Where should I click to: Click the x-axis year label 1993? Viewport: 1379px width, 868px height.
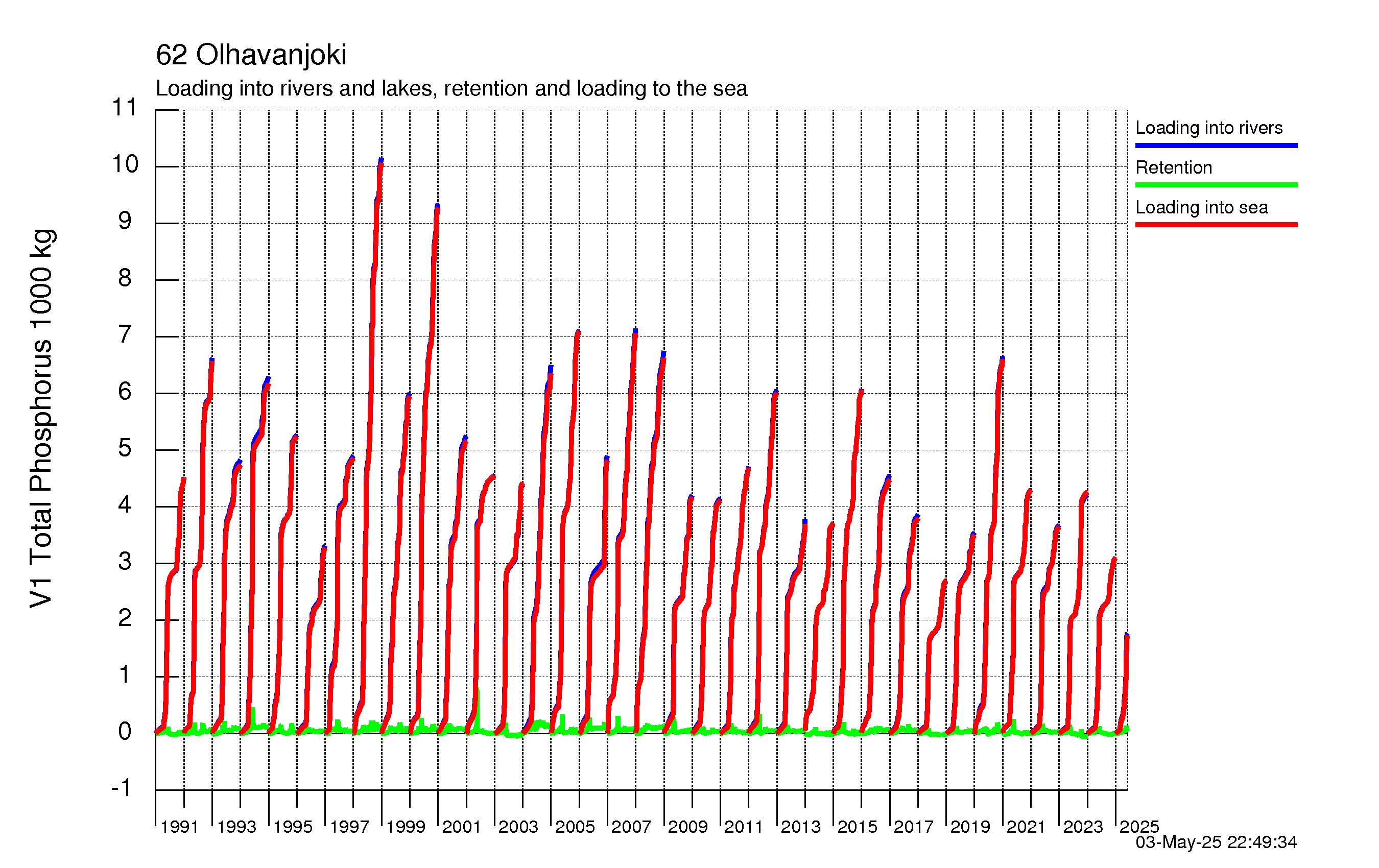[x=236, y=827]
